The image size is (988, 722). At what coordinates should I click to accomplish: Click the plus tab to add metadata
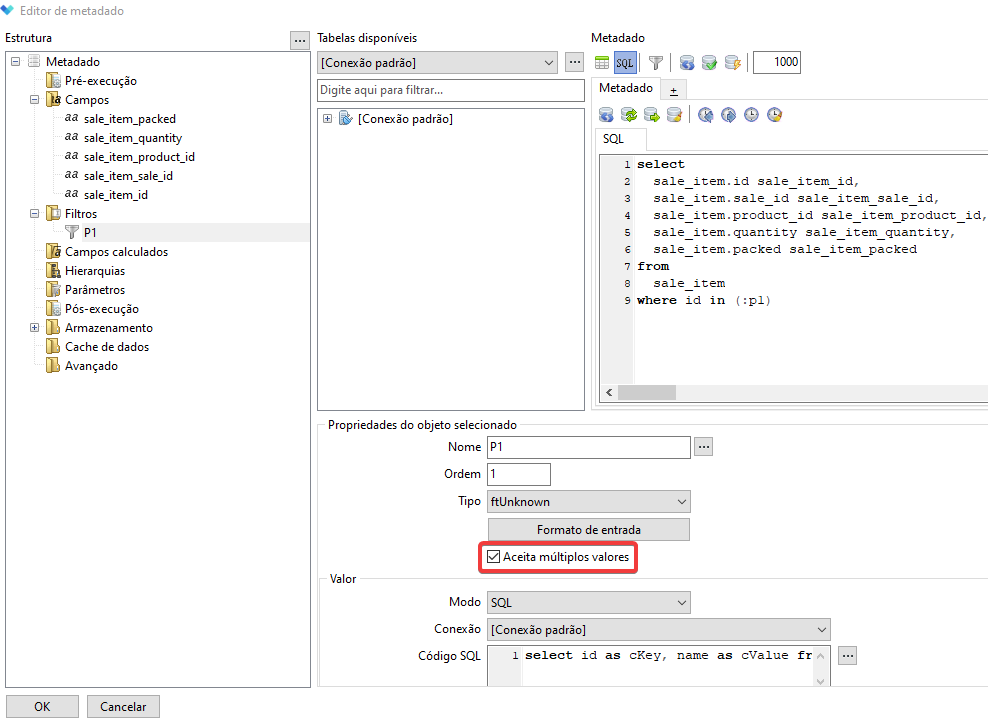(x=673, y=90)
